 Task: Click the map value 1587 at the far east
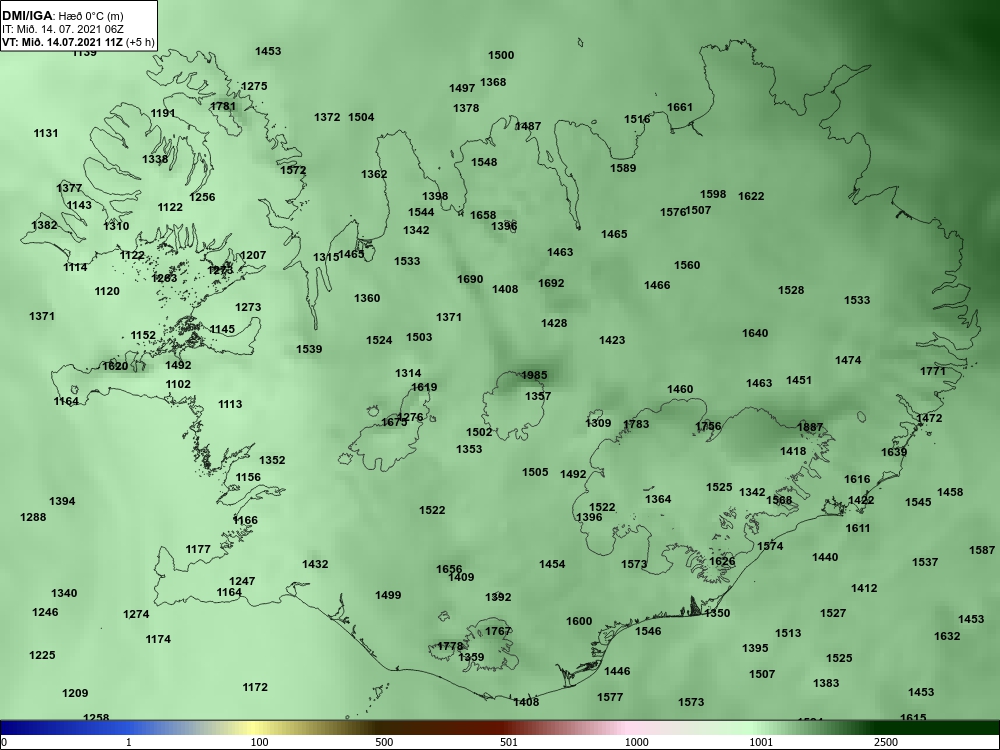point(982,550)
